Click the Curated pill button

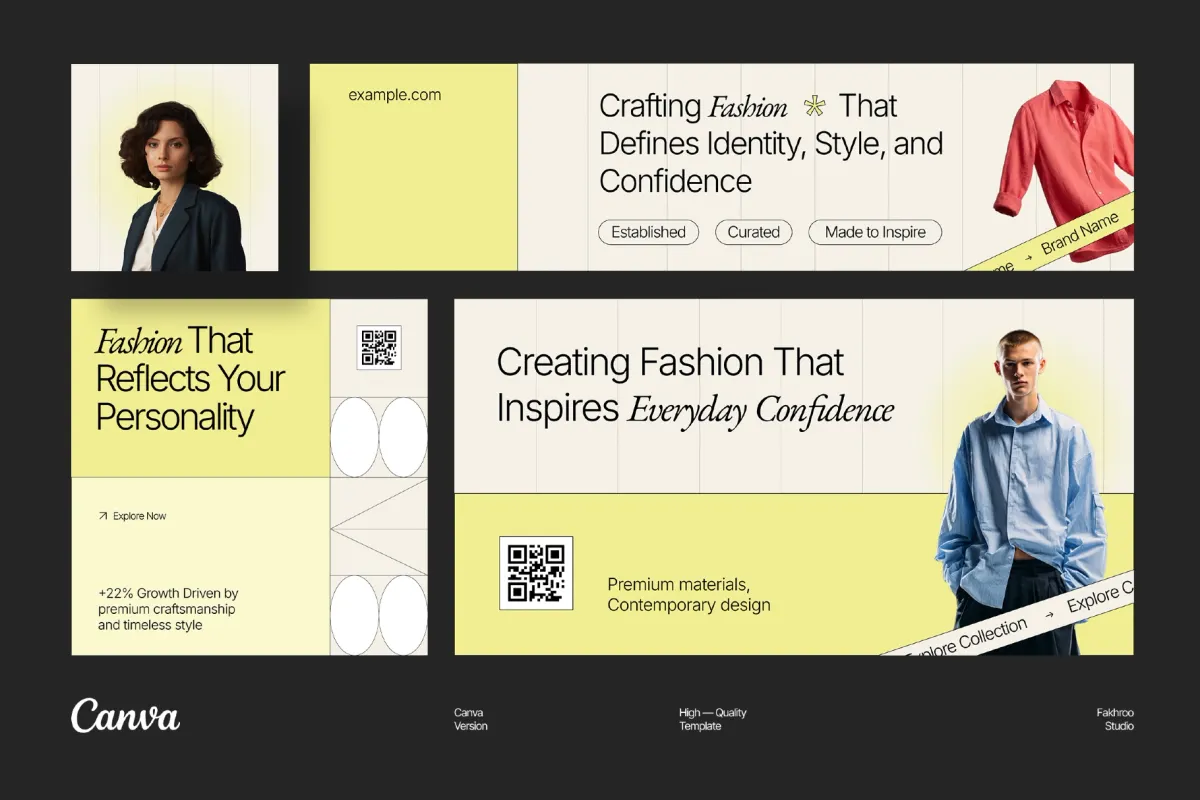[x=753, y=232]
